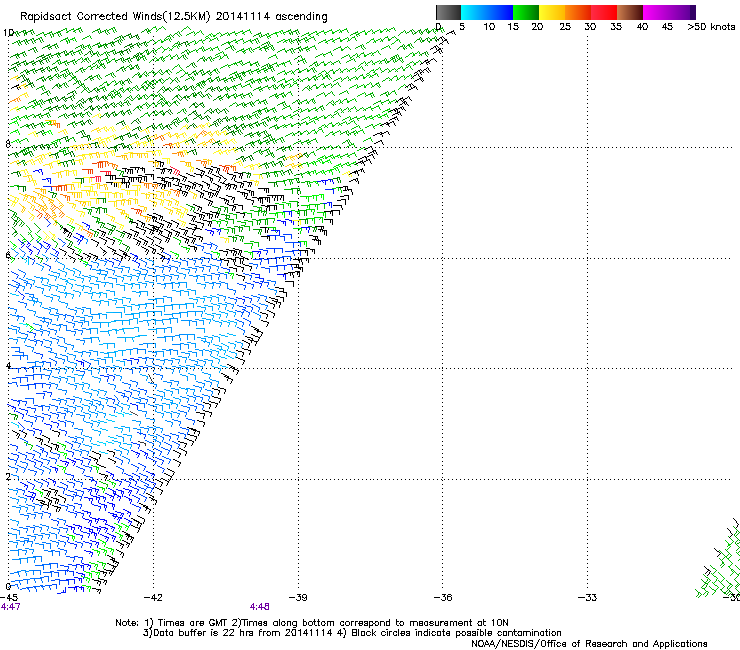This screenshot has height=650, width=740.
Task: Click the '-36' longitude axis label
Action: pos(443,598)
